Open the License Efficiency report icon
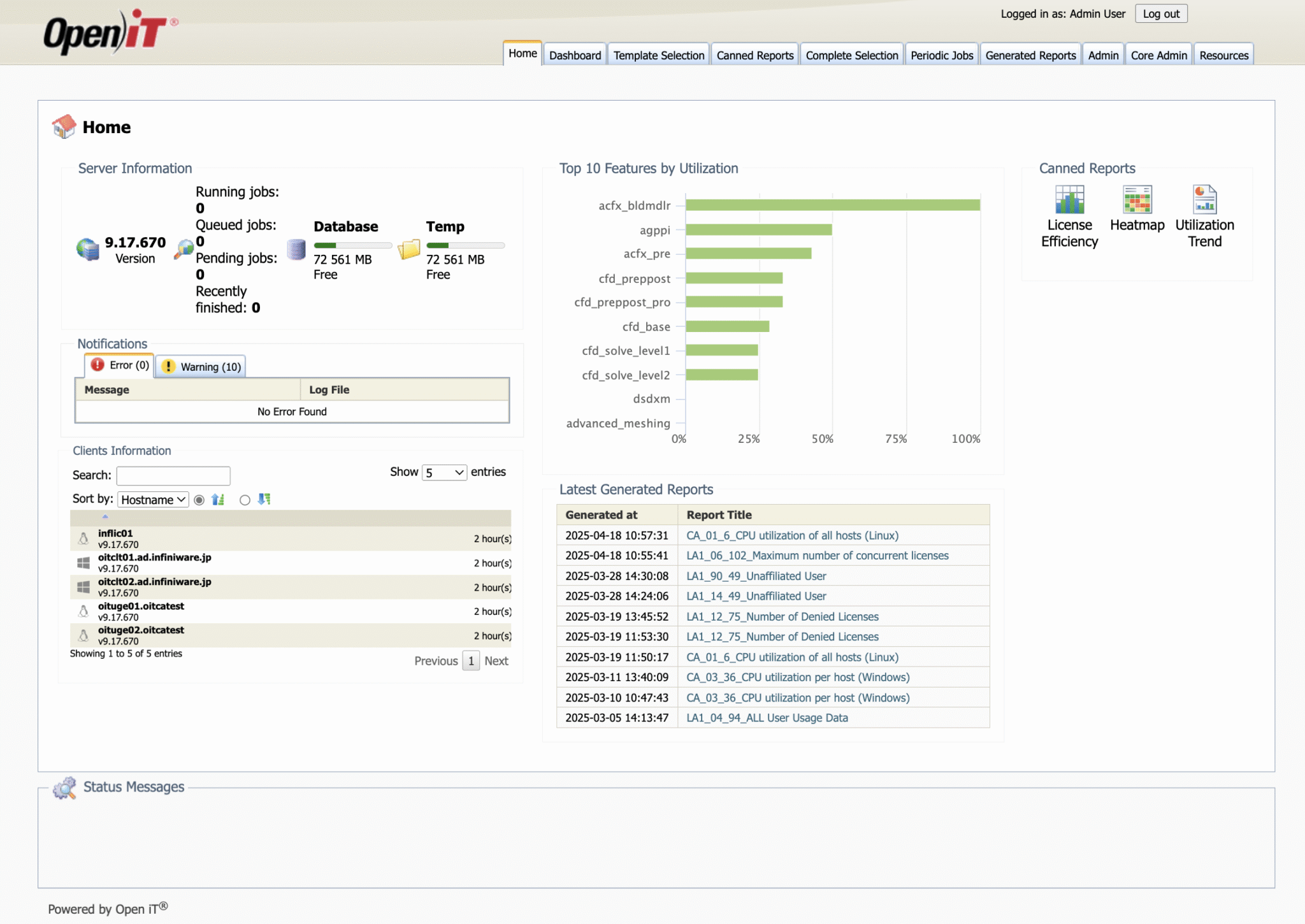 [1069, 200]
